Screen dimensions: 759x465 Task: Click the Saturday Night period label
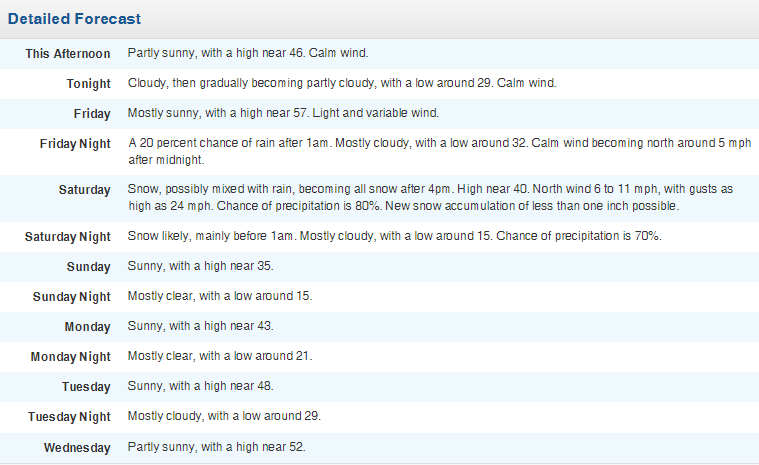[x=67, y=237]
